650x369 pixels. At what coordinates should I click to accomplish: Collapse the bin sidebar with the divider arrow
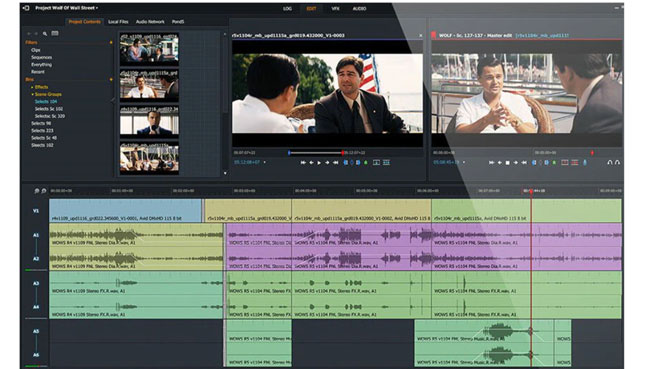click(113, 100)
